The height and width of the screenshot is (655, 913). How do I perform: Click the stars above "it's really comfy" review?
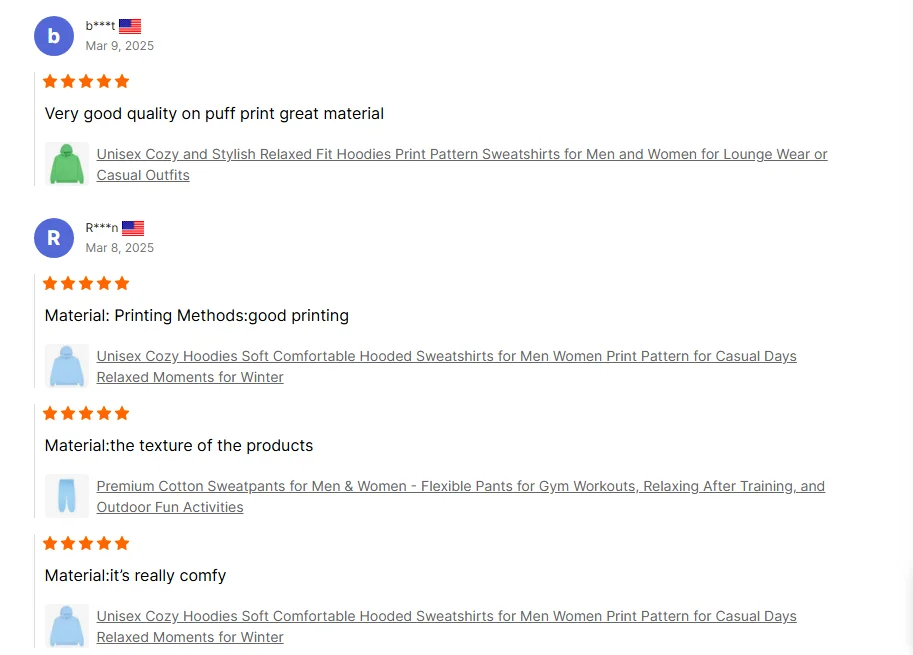(x=86, y=543)
